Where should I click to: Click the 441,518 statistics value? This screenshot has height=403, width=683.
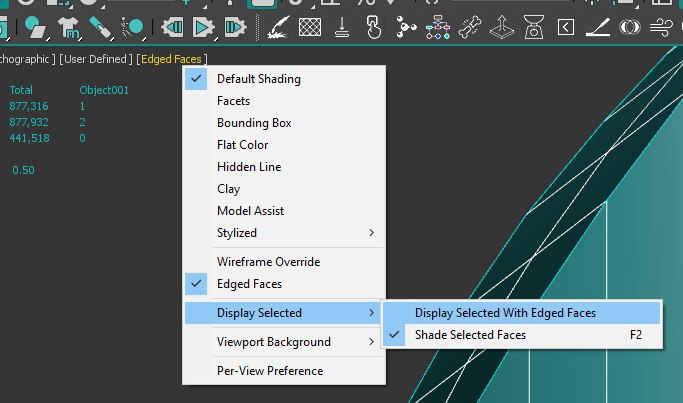29,139
